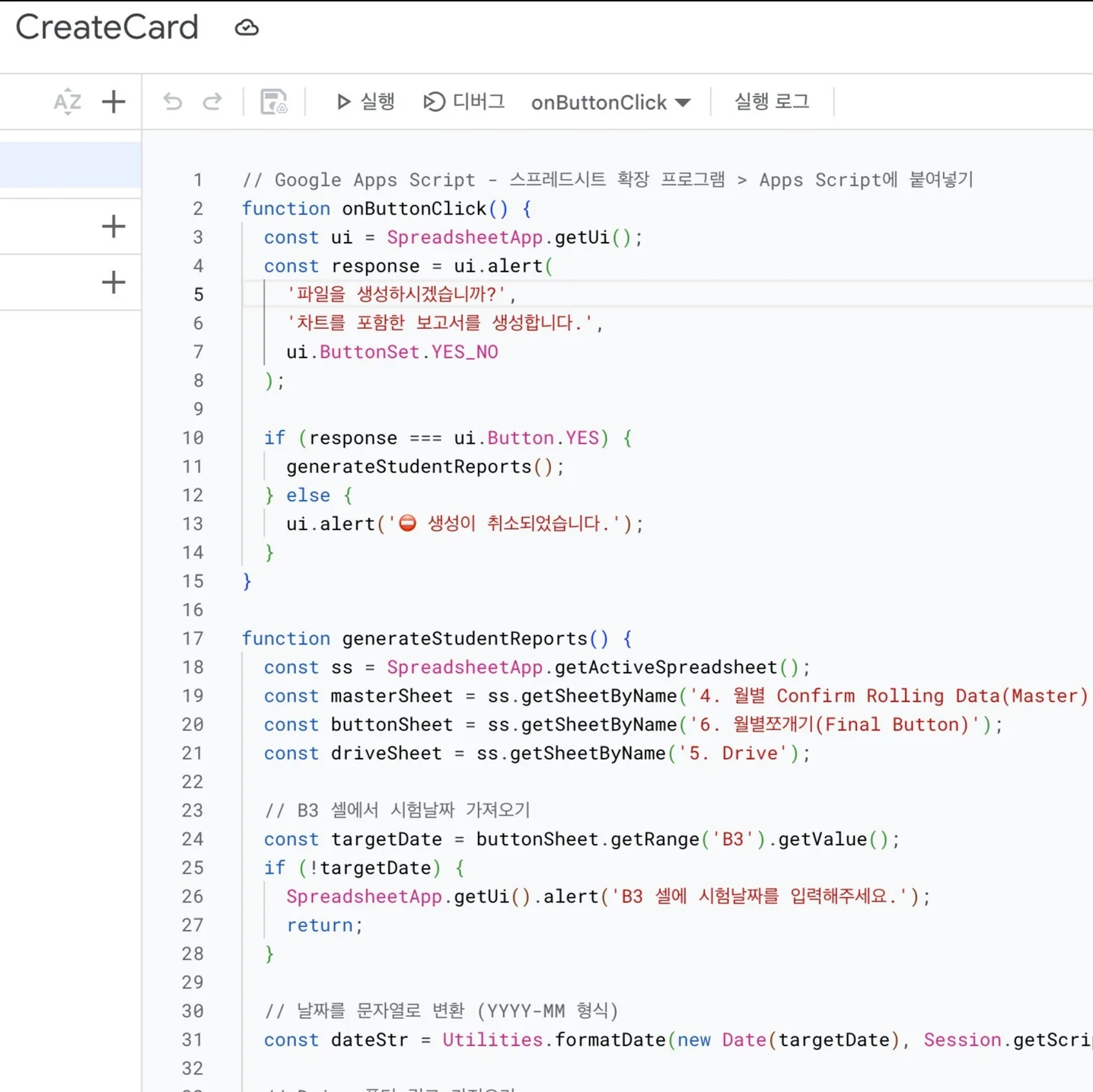Click 'driveSheet' variable on line 21
Viewport: 1093px width, 1092px height.
[386, 753]
